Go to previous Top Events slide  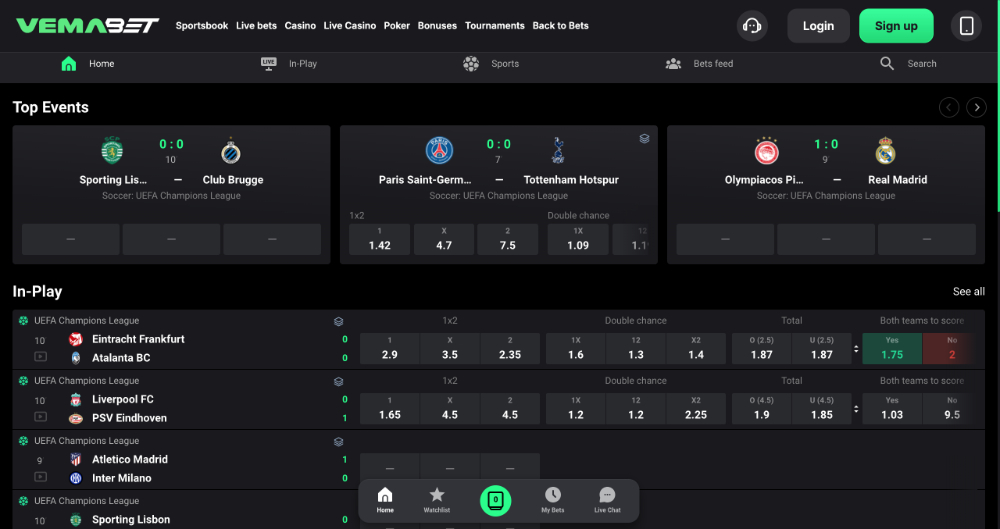tap(949, 108)
